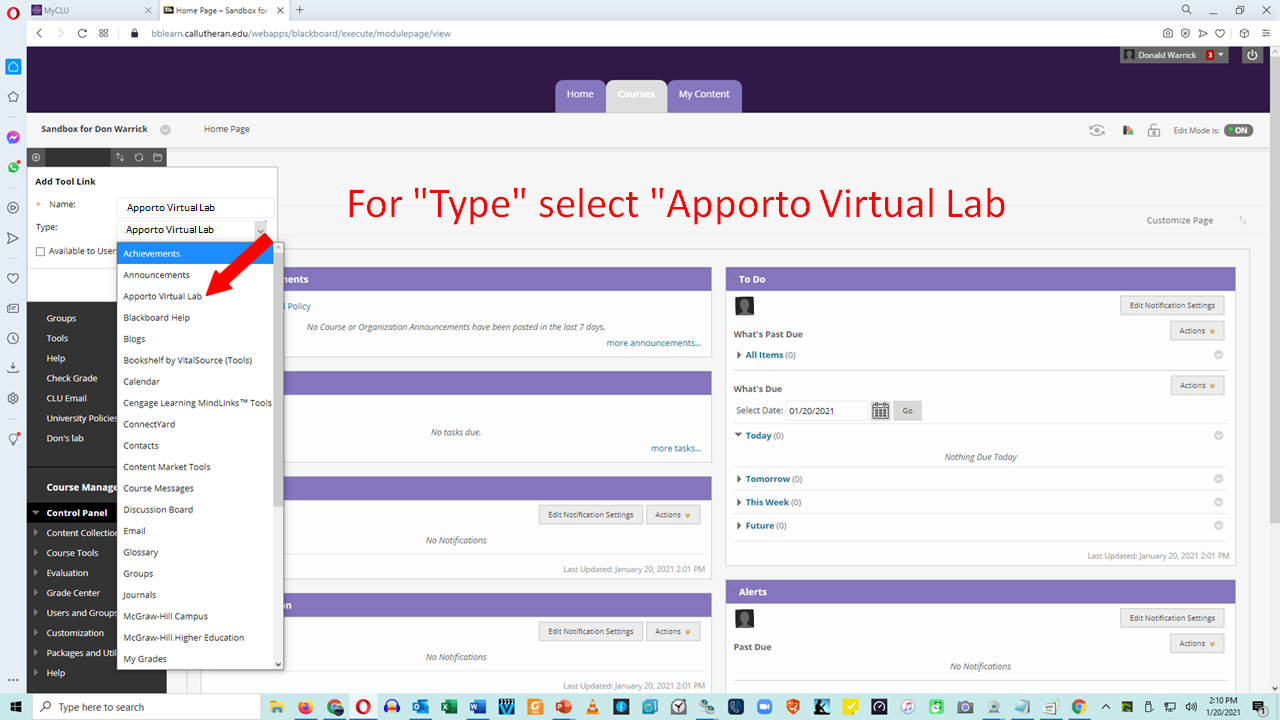Click Edit Notification Settings in Alerts

tap(1172, 618)
